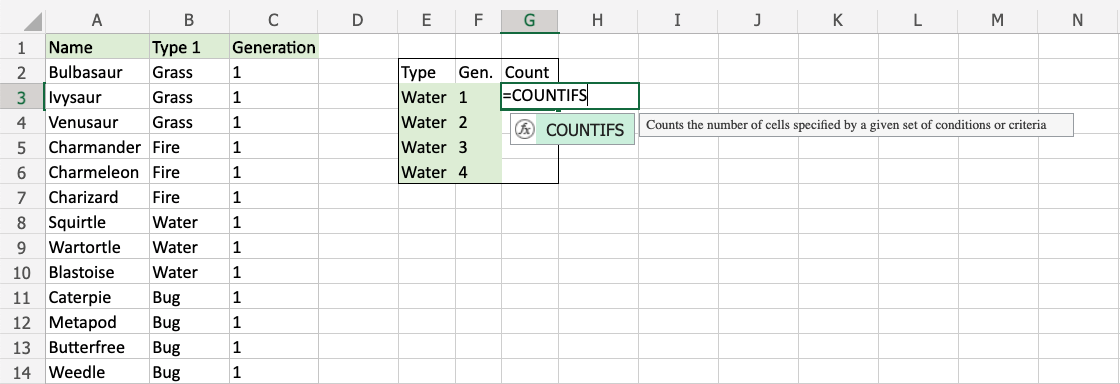Select the Generation header cell

(x=274, y=47)
